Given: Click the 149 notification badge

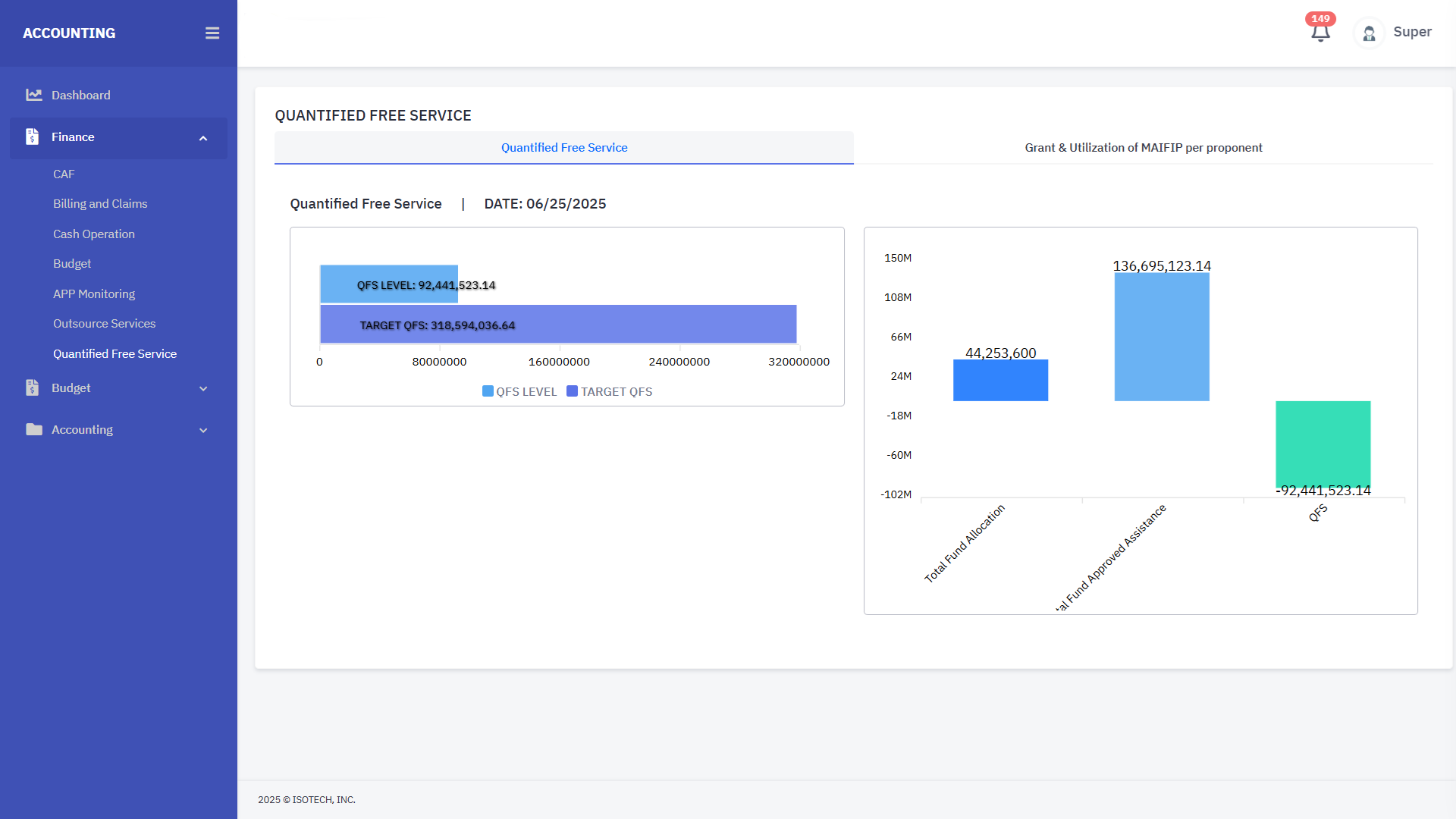Looking at the screenshot, I should [x=1320, y=18].
